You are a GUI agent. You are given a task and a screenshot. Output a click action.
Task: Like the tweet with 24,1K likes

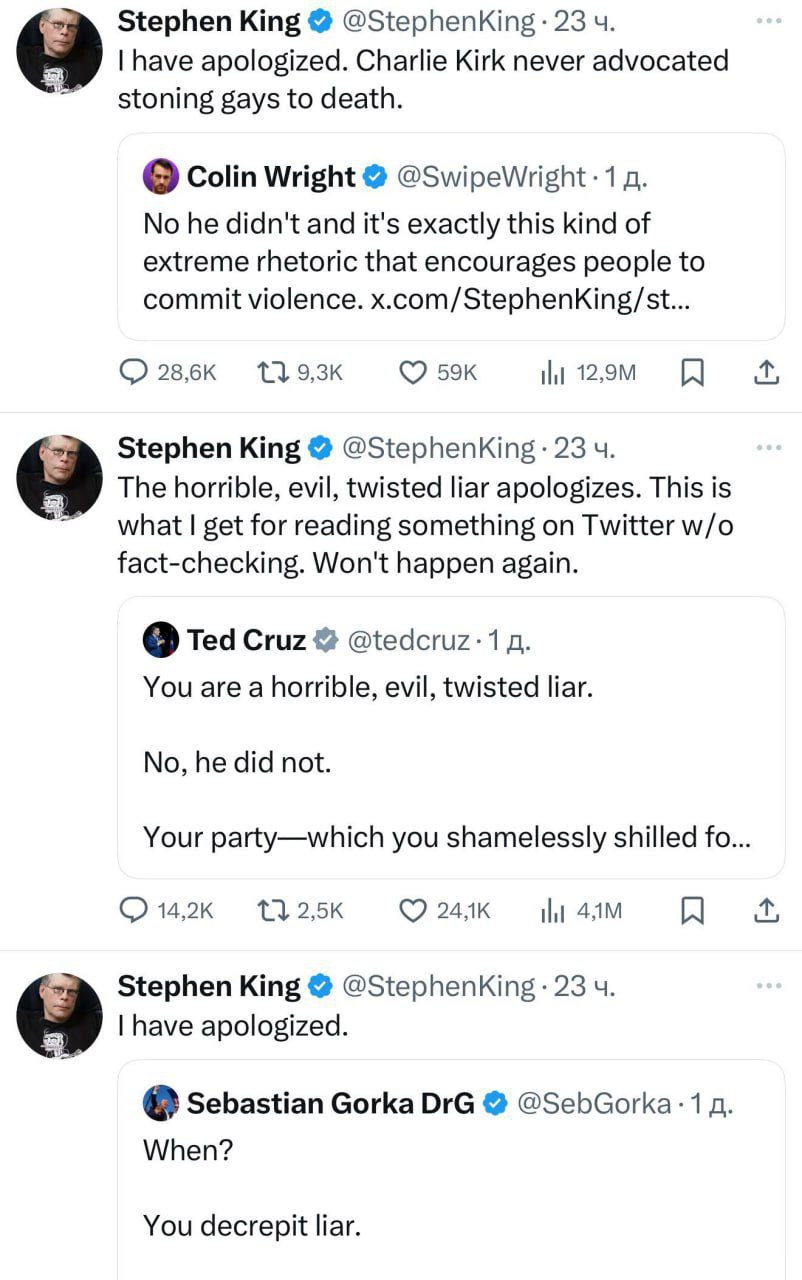pos(413,910)
